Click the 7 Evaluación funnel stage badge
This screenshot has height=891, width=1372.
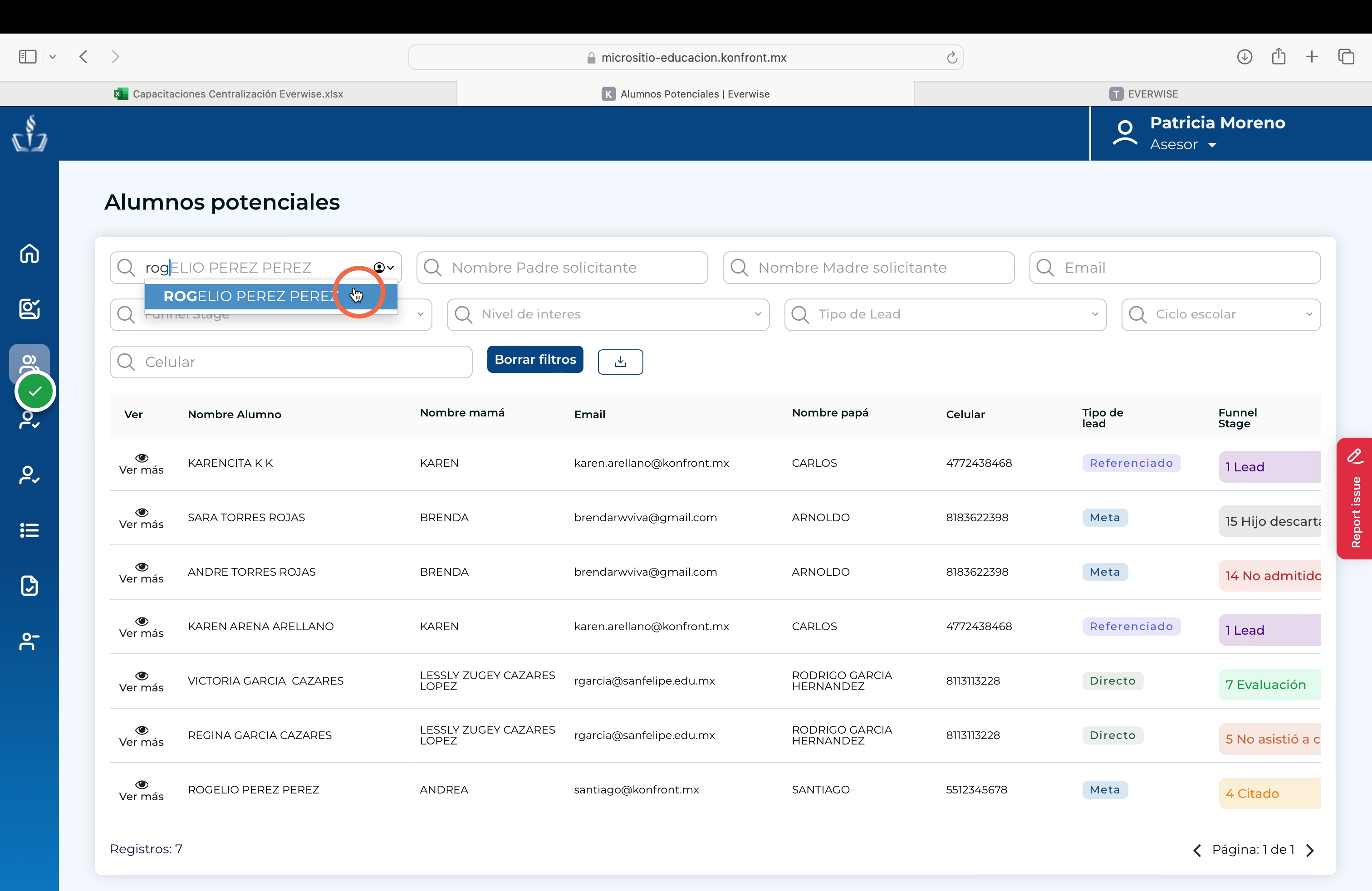coord(1269,685)
